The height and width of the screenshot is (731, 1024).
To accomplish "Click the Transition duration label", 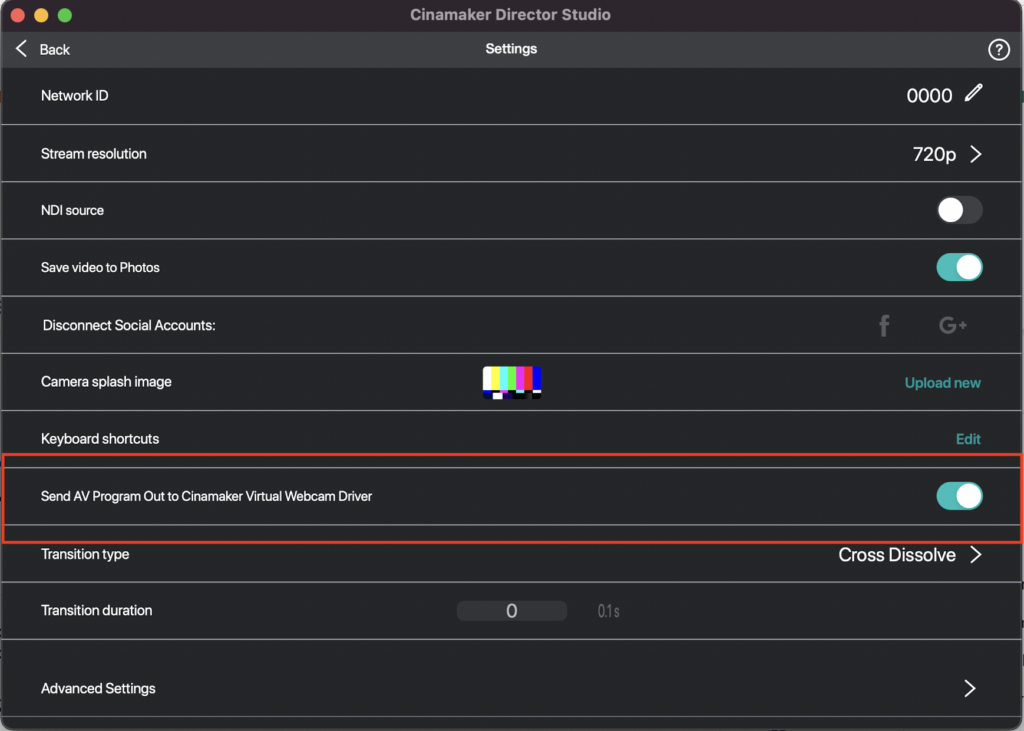I will click(97, 610).
